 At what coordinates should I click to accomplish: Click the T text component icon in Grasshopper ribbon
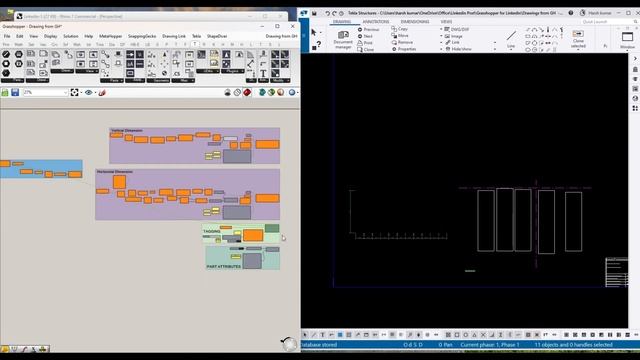pyautogui.click(x=263, y=73)
